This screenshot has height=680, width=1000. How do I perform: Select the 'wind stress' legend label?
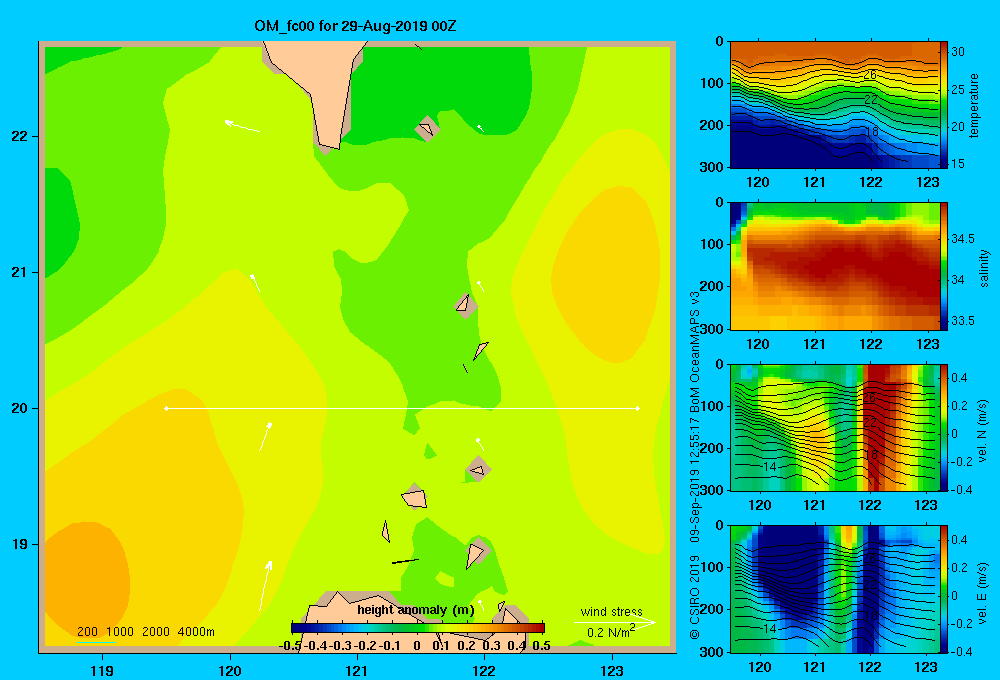click(612, 611)
